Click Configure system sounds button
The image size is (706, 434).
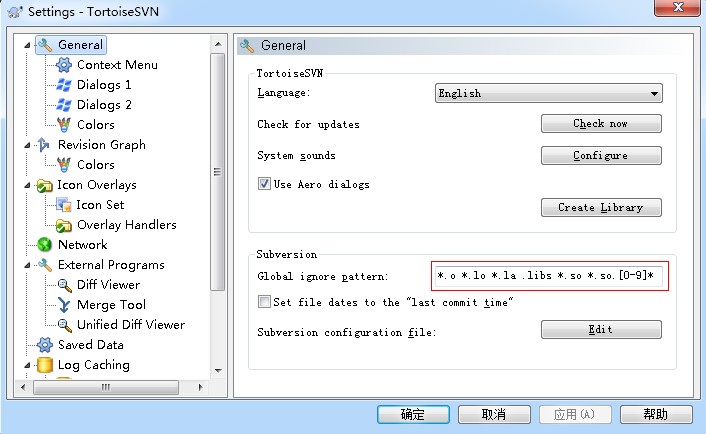point(601,155)
